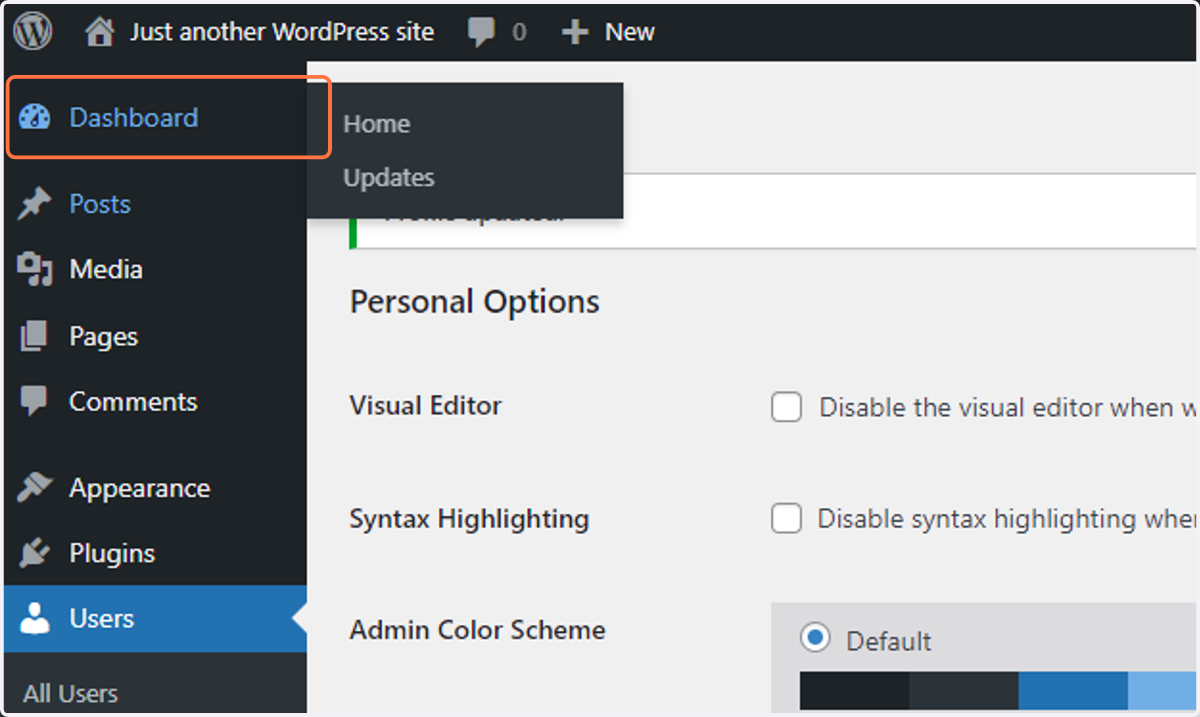Click the Syntax Highlighting label
This screenshot has height=717, width=1200.
(x=469, y=519)
